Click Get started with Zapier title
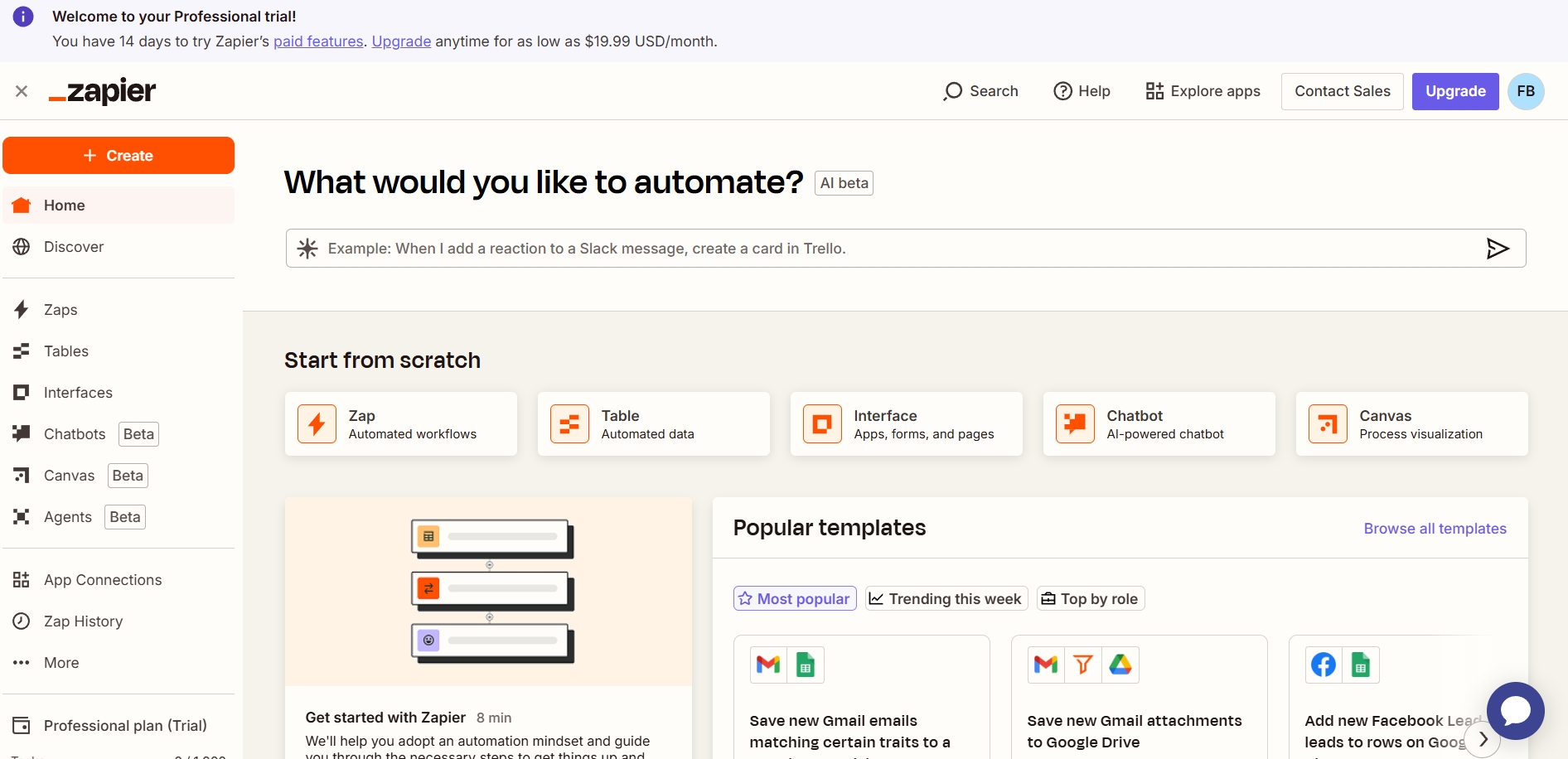The width and height of the screenshot is (1568, 759). pos(385,718)
